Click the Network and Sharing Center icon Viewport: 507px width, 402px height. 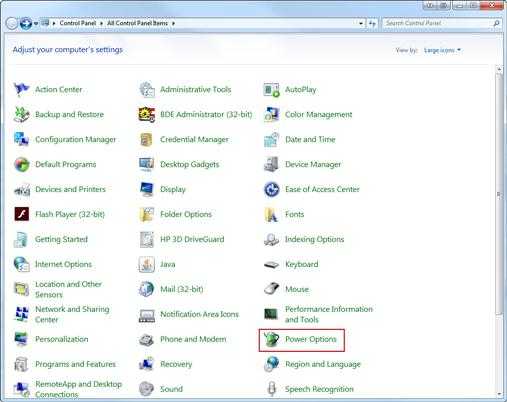click(x=22, y=314)
